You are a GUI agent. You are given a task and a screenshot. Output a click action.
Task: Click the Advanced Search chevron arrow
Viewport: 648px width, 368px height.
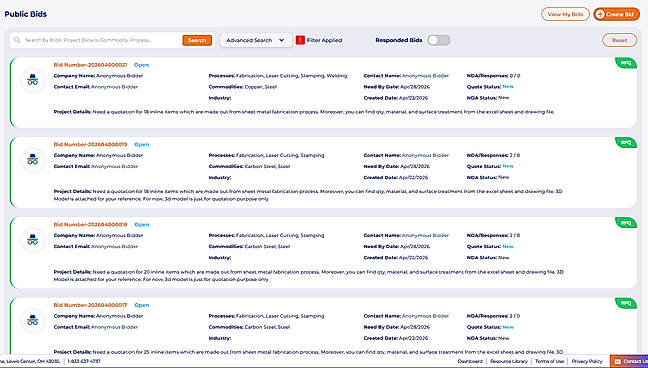(282, 40)
